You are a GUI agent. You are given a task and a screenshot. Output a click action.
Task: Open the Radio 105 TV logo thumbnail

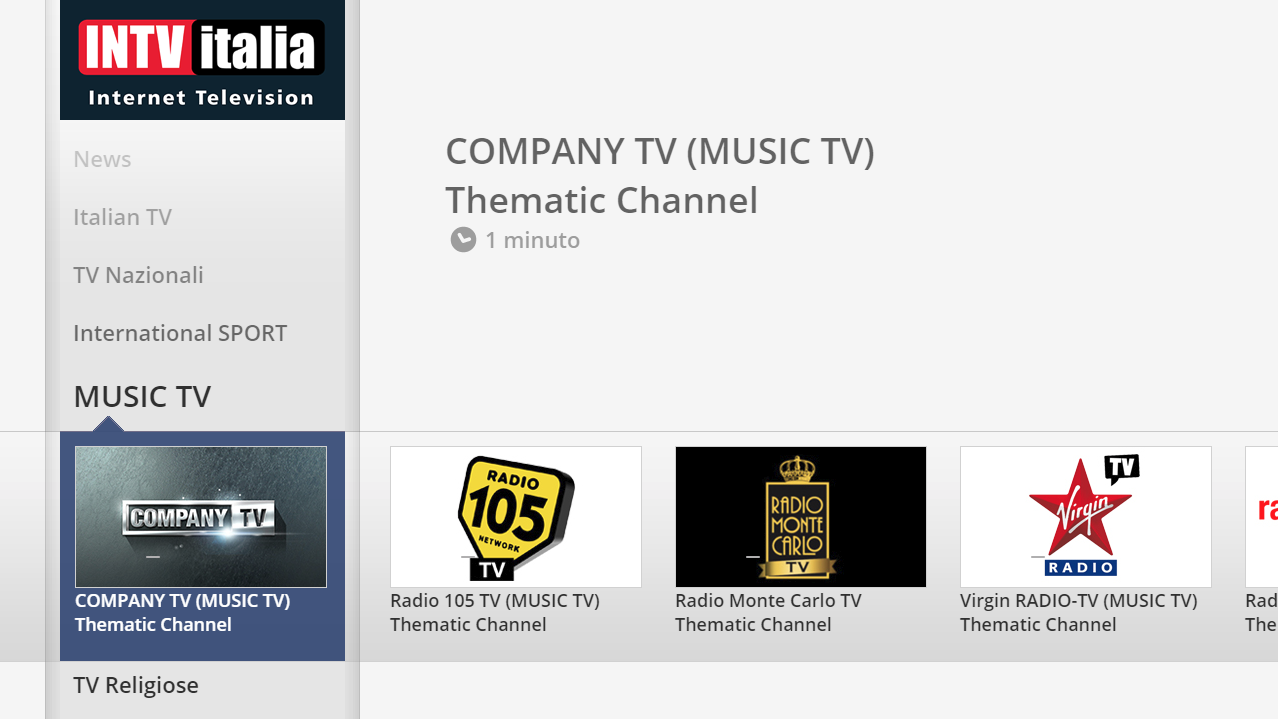516,517
